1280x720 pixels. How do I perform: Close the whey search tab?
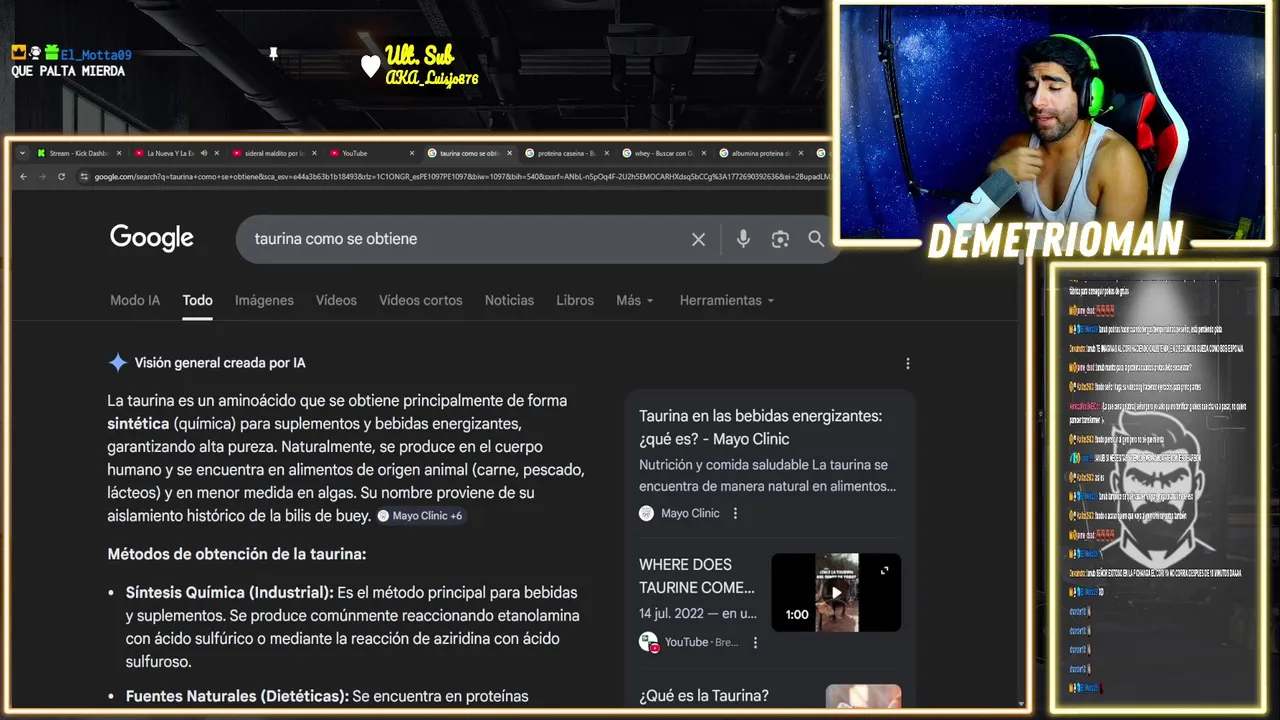tap(703, 153)
